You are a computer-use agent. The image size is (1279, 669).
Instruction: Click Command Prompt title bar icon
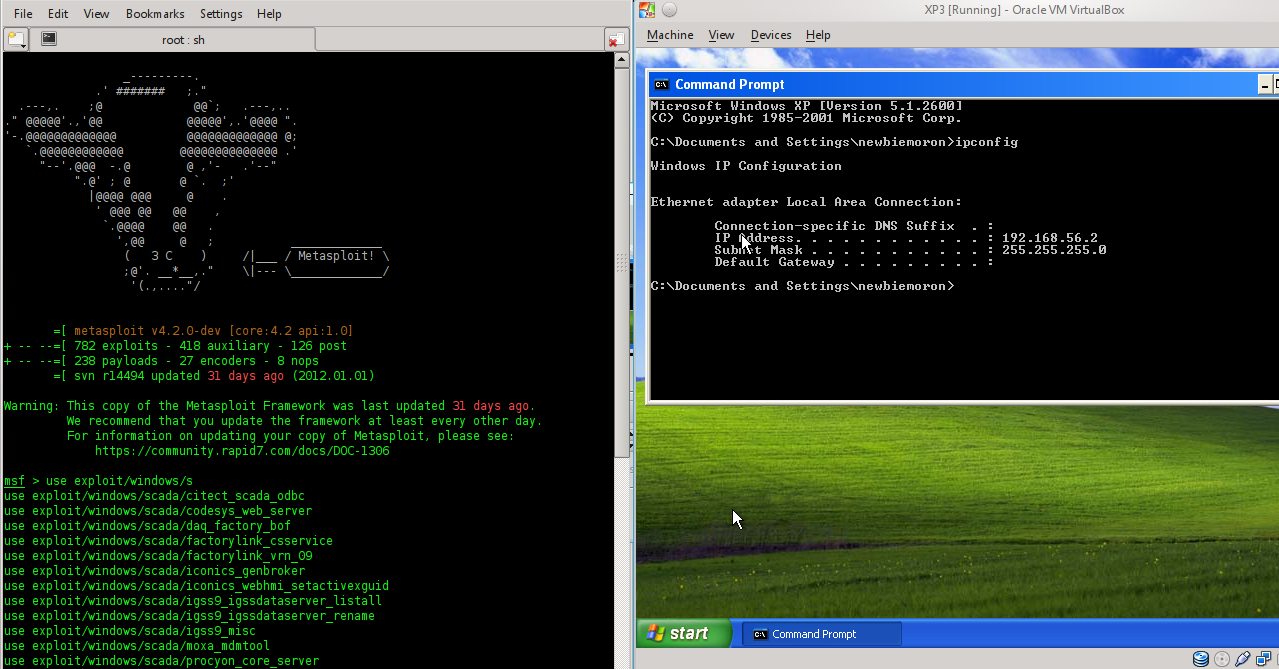pyautogui.click(x=661, y=84)
